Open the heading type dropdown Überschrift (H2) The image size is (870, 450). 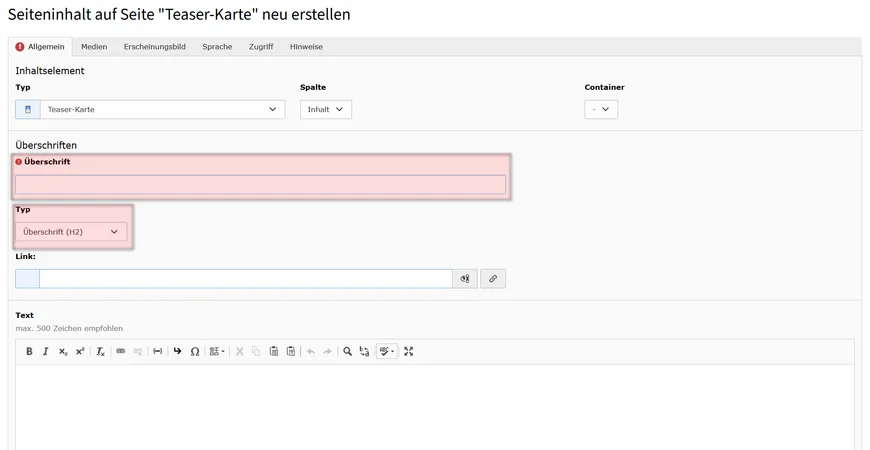(71, 232)
